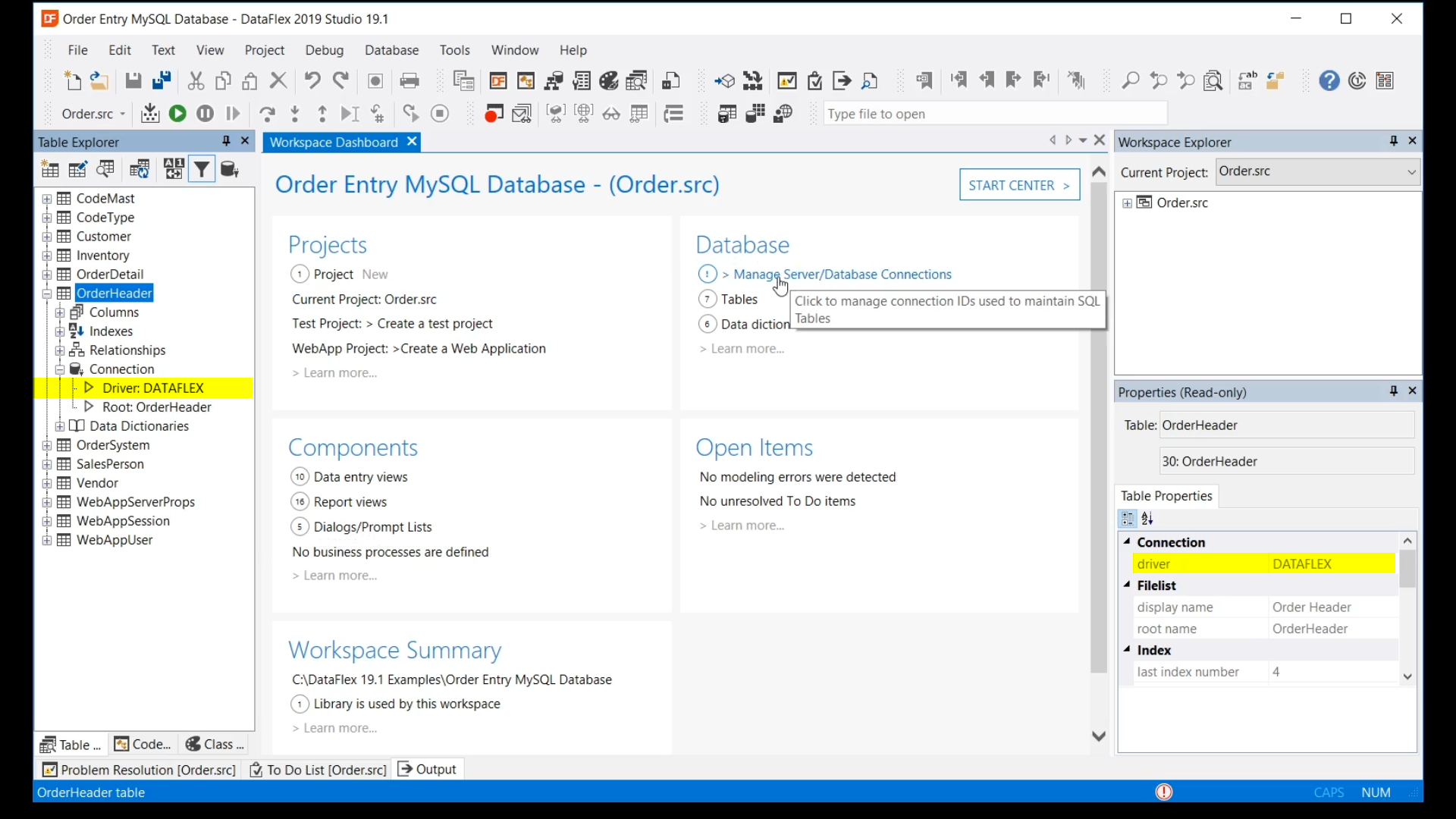Click the Pause debugging icon
The width and height of the screenshot is (1456, 819).
pos(205,114)
